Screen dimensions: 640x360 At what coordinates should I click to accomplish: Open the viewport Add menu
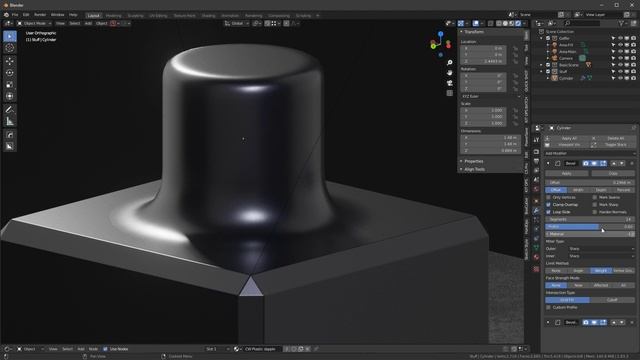coord(88,24)
